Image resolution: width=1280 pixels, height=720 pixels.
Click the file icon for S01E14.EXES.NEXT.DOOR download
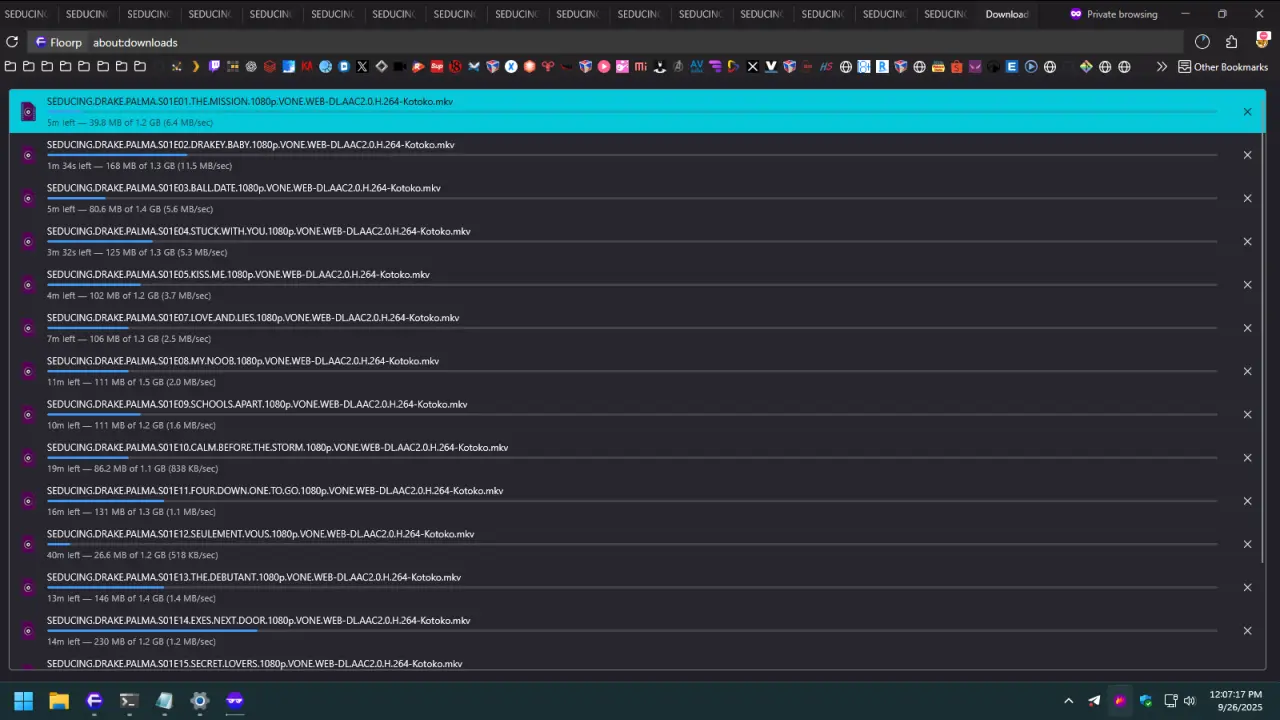(x=28, y=631)
